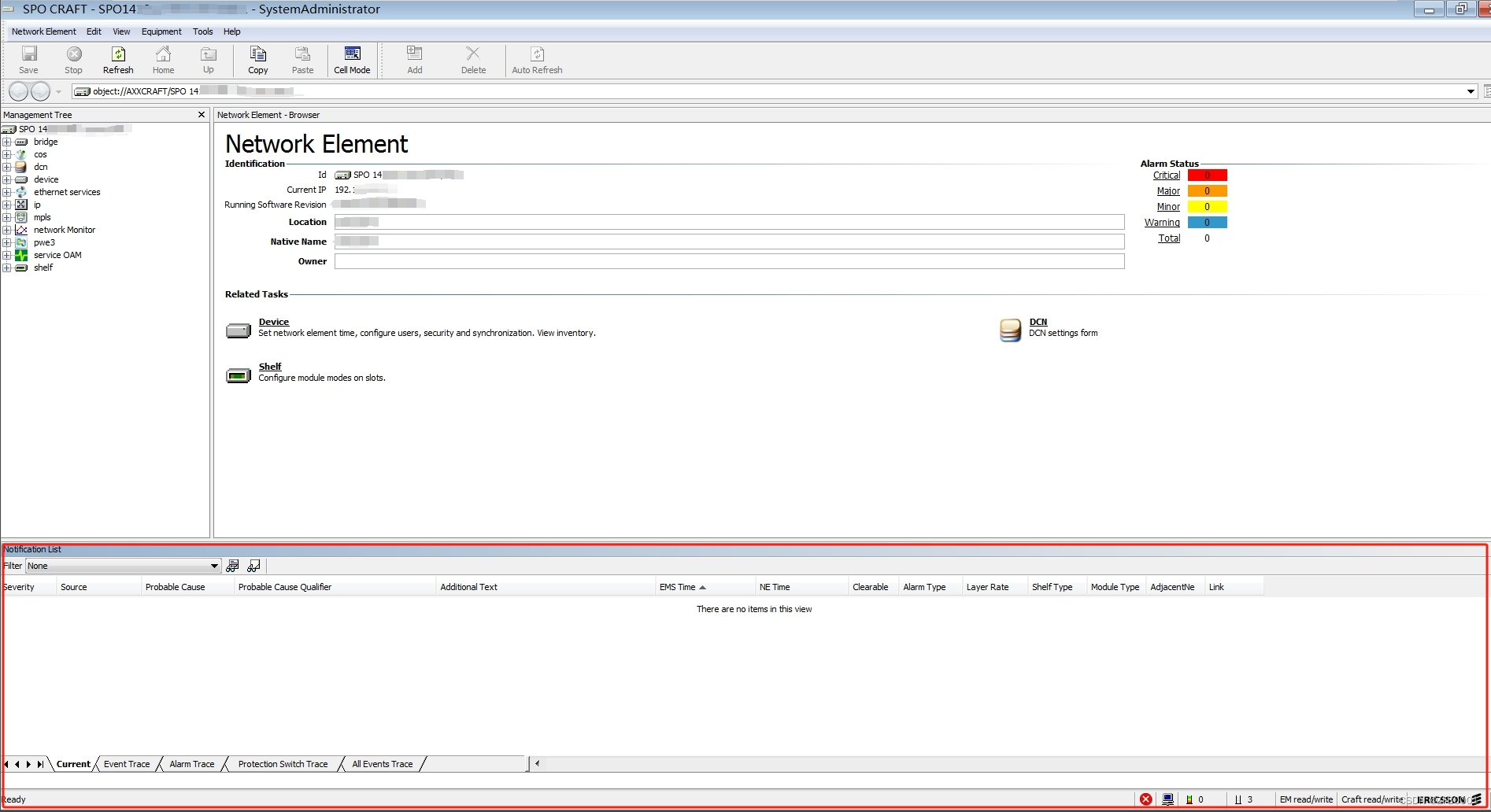Click the Save toolbar icon
This screenshot has width=1491, height=812.
coord(29,60)
